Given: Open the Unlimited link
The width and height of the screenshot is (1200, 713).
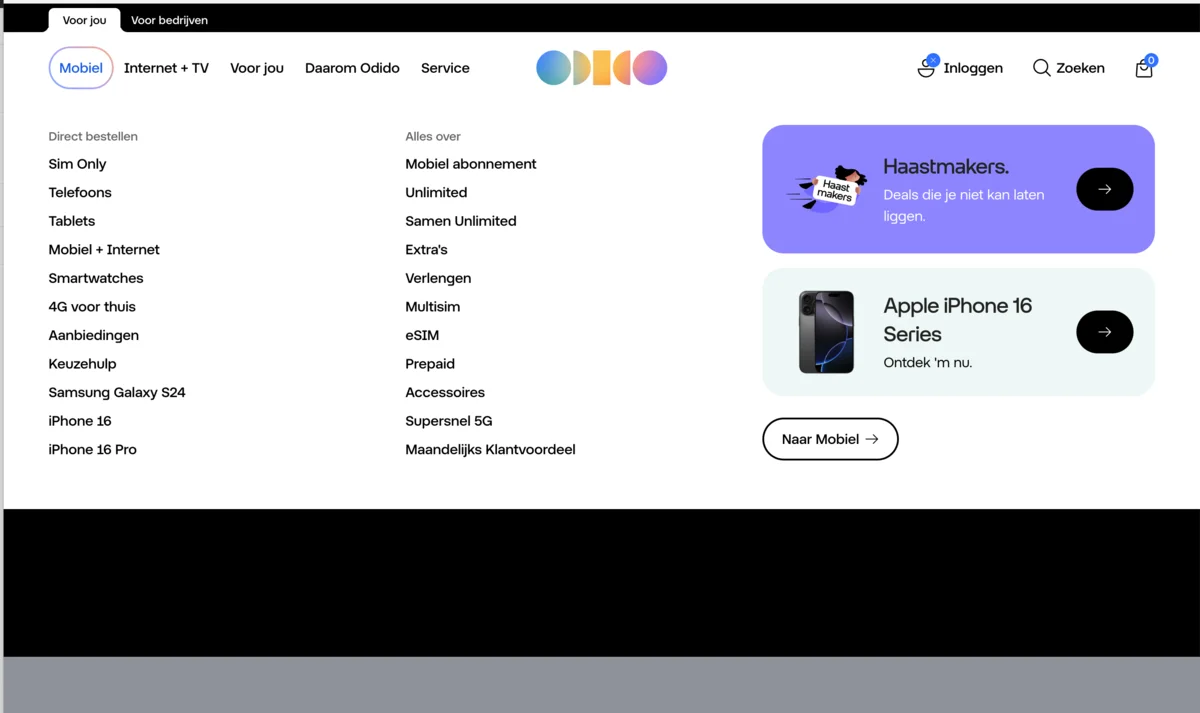Looking at the screenshot, I should [436, 192].
